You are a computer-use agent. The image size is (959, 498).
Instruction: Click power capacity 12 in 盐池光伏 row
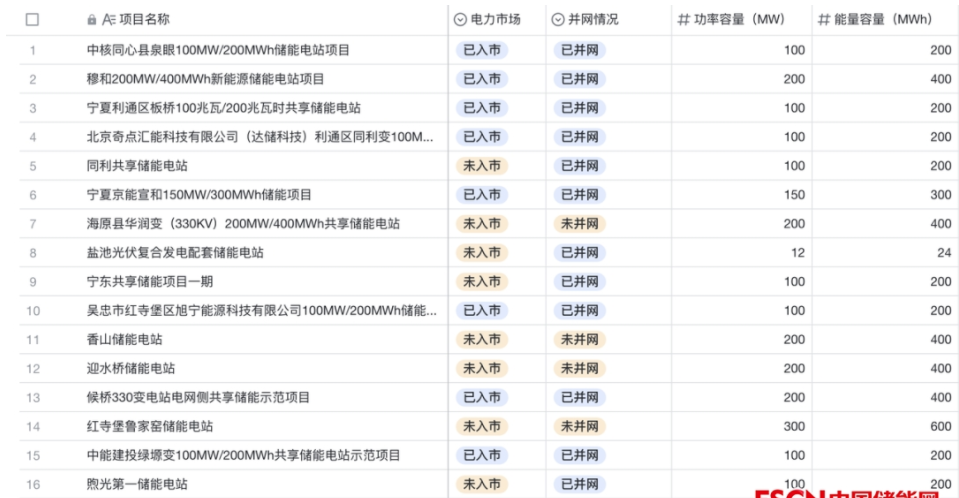tap(798, 253)
